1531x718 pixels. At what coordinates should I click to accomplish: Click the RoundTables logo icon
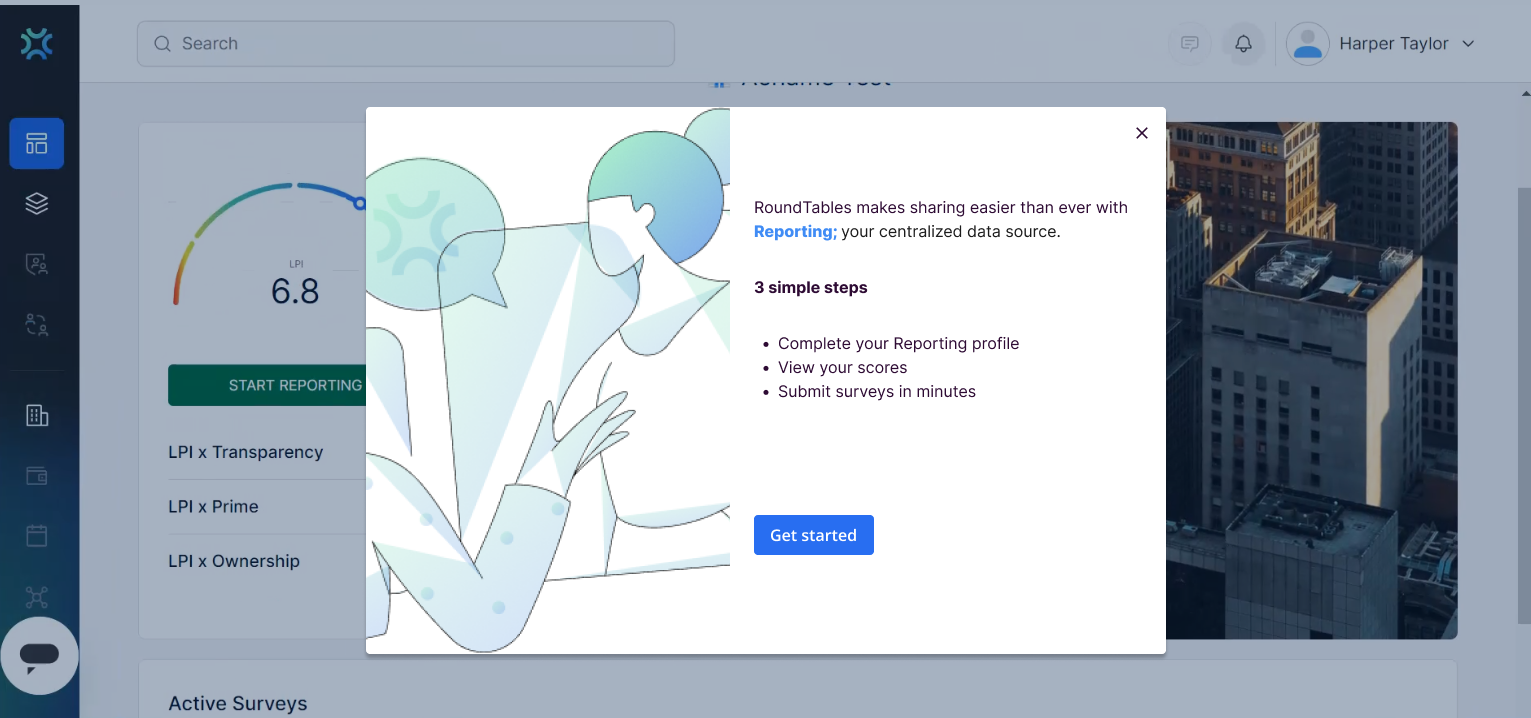tap(37, 44)
